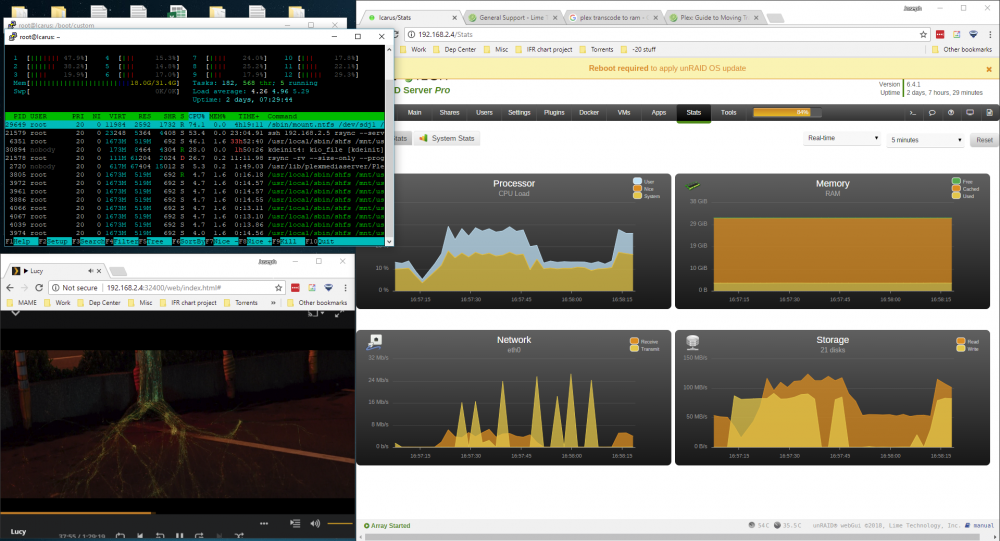Open Plex more options three-dot menu

[264, 523]
